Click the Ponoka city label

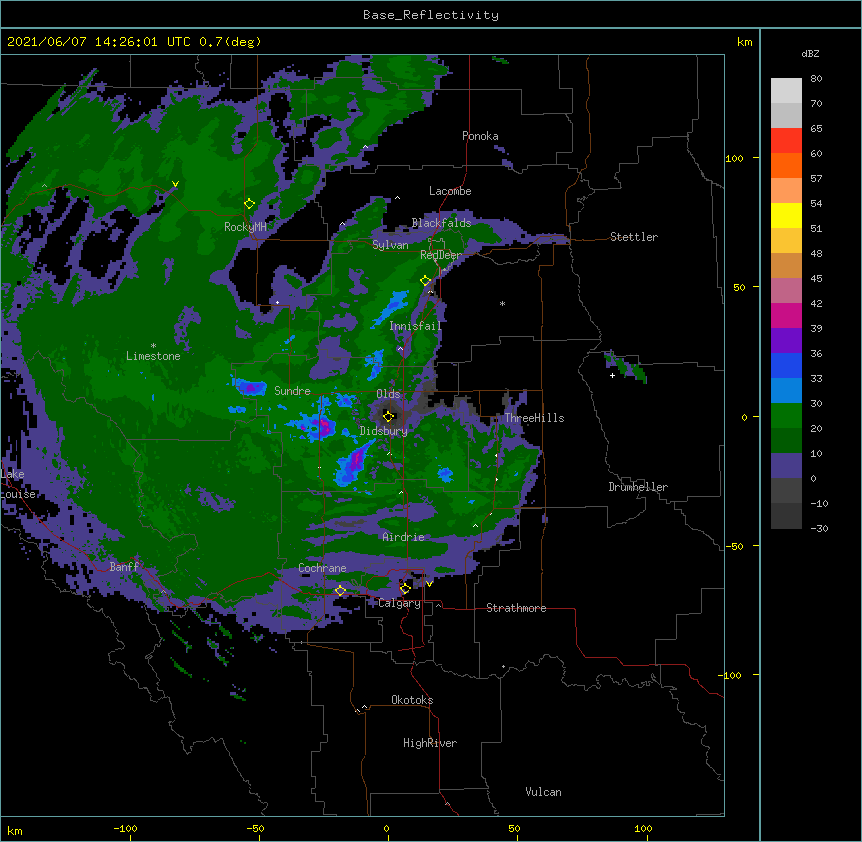click(480, 136)
